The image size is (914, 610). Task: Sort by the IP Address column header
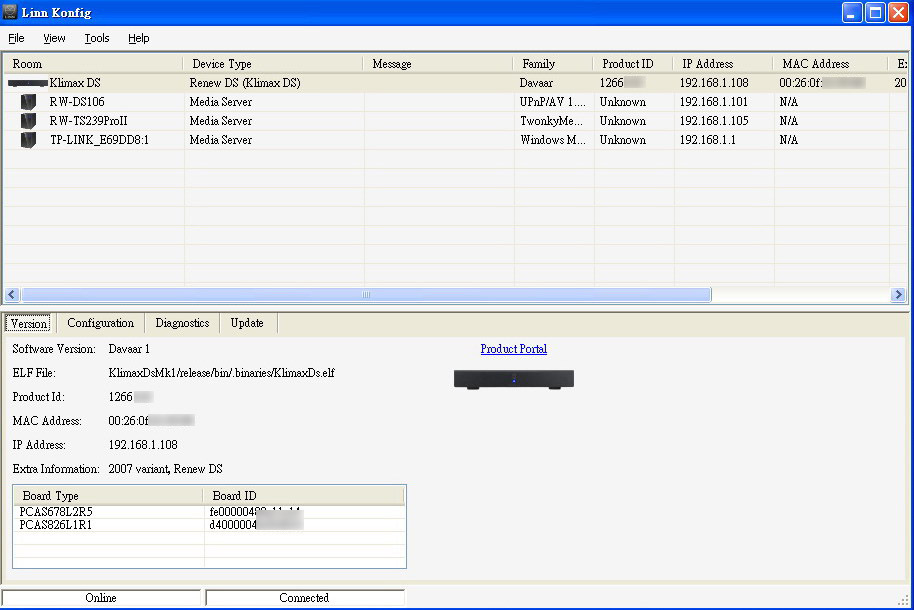(723, 64)
